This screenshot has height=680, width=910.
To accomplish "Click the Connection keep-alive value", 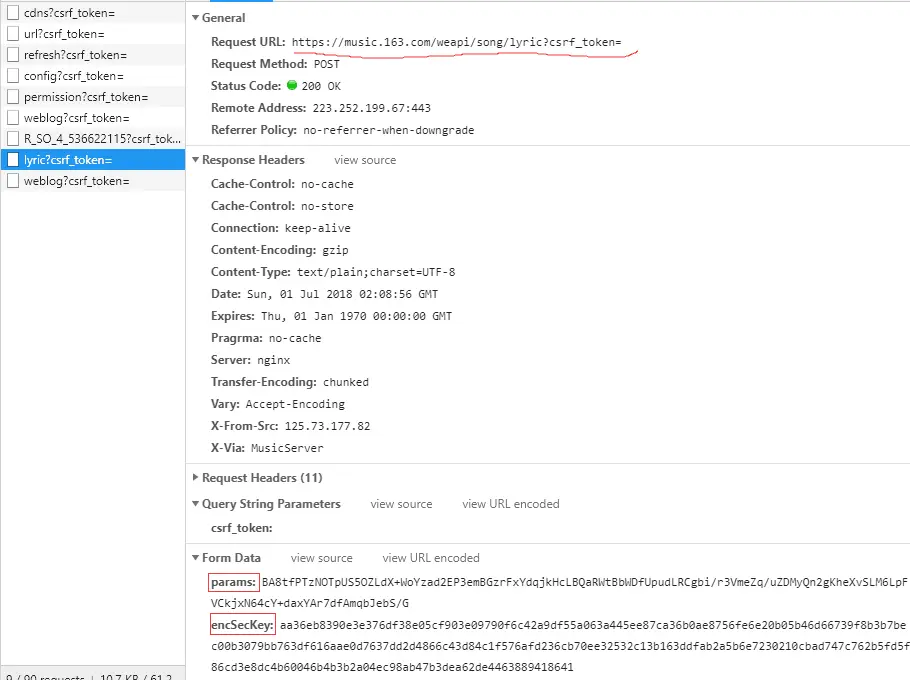I will (x=317, y=229).
